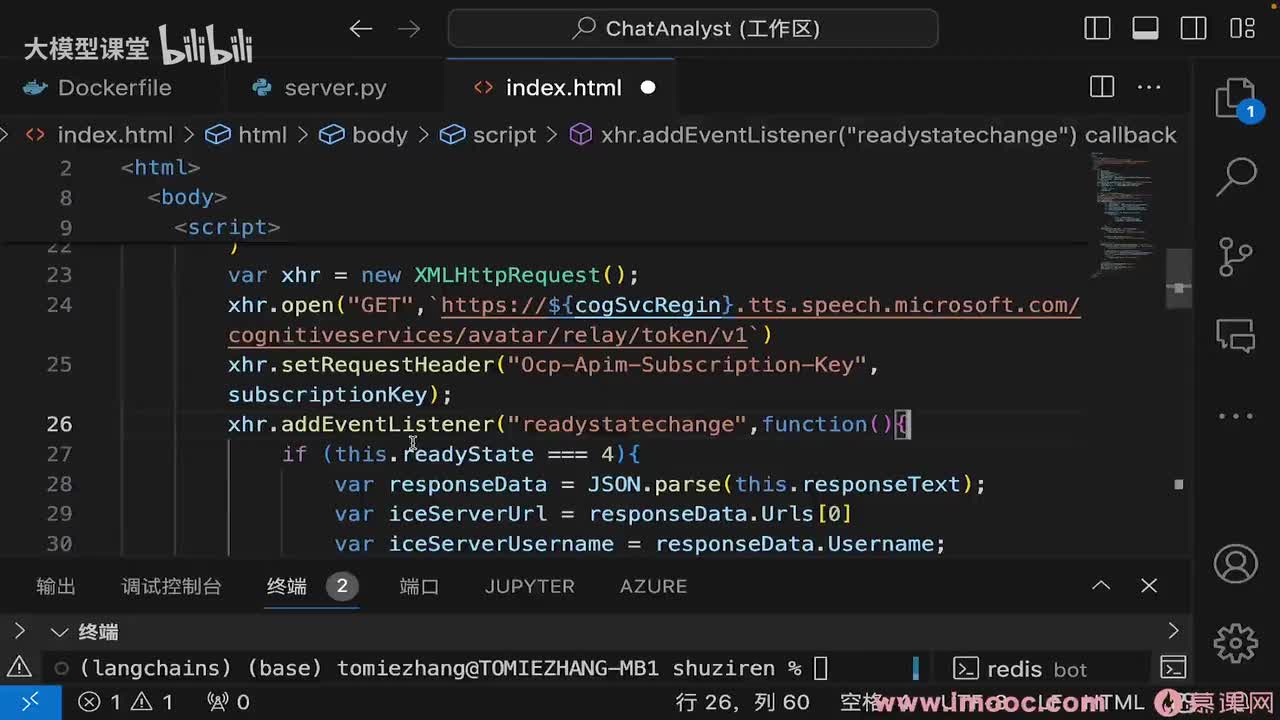Open the Source Control view
This screenshot has width=1280, height=720.
tap(1236, 256)
